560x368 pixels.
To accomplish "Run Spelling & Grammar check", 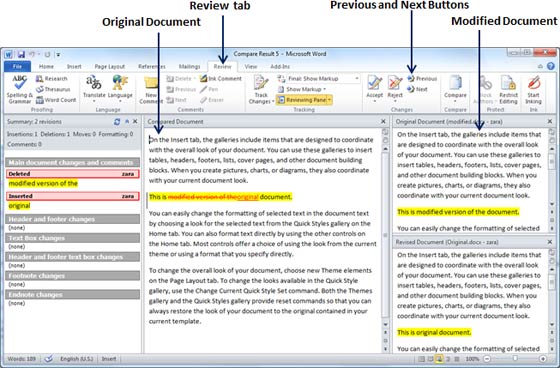I will (x=19, y=89).
